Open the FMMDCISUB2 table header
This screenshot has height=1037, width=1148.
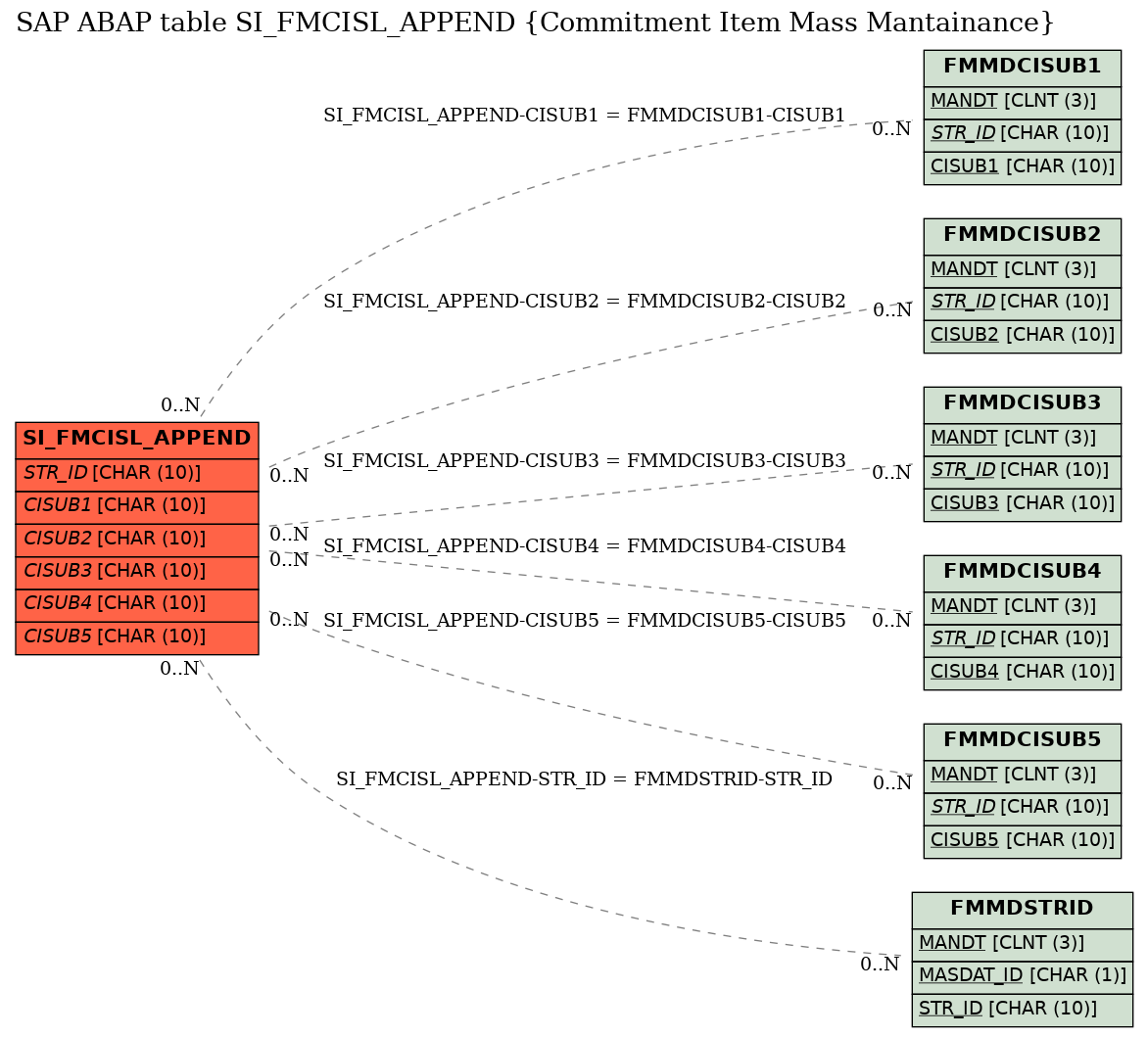click(1022, 237)
